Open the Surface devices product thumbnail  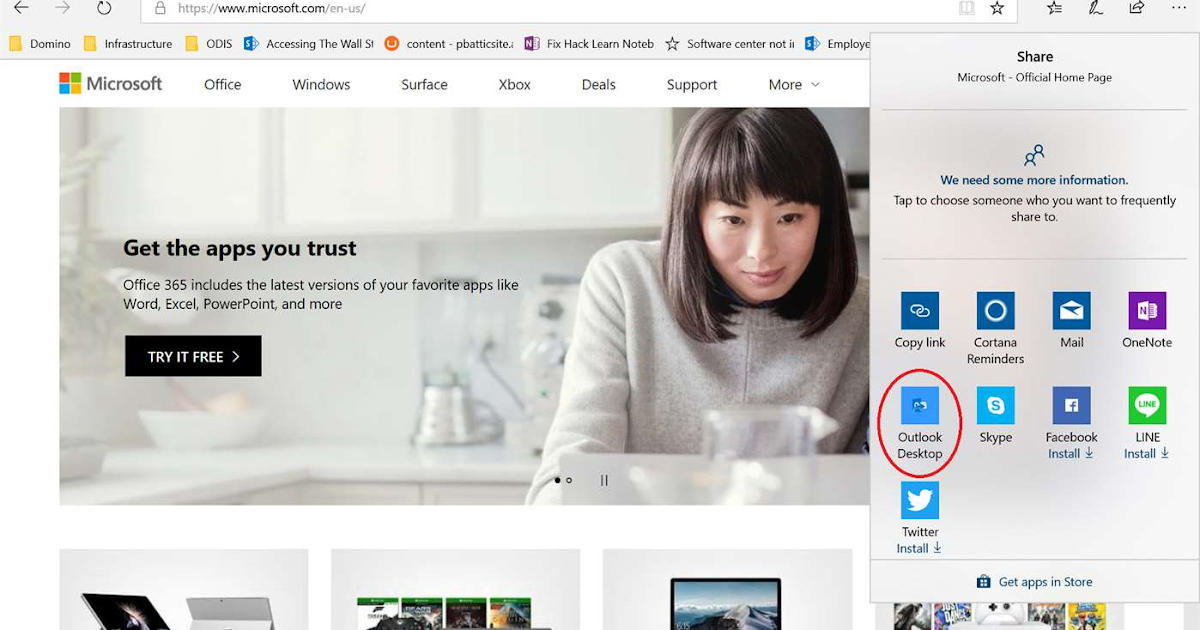coord(184,589)
